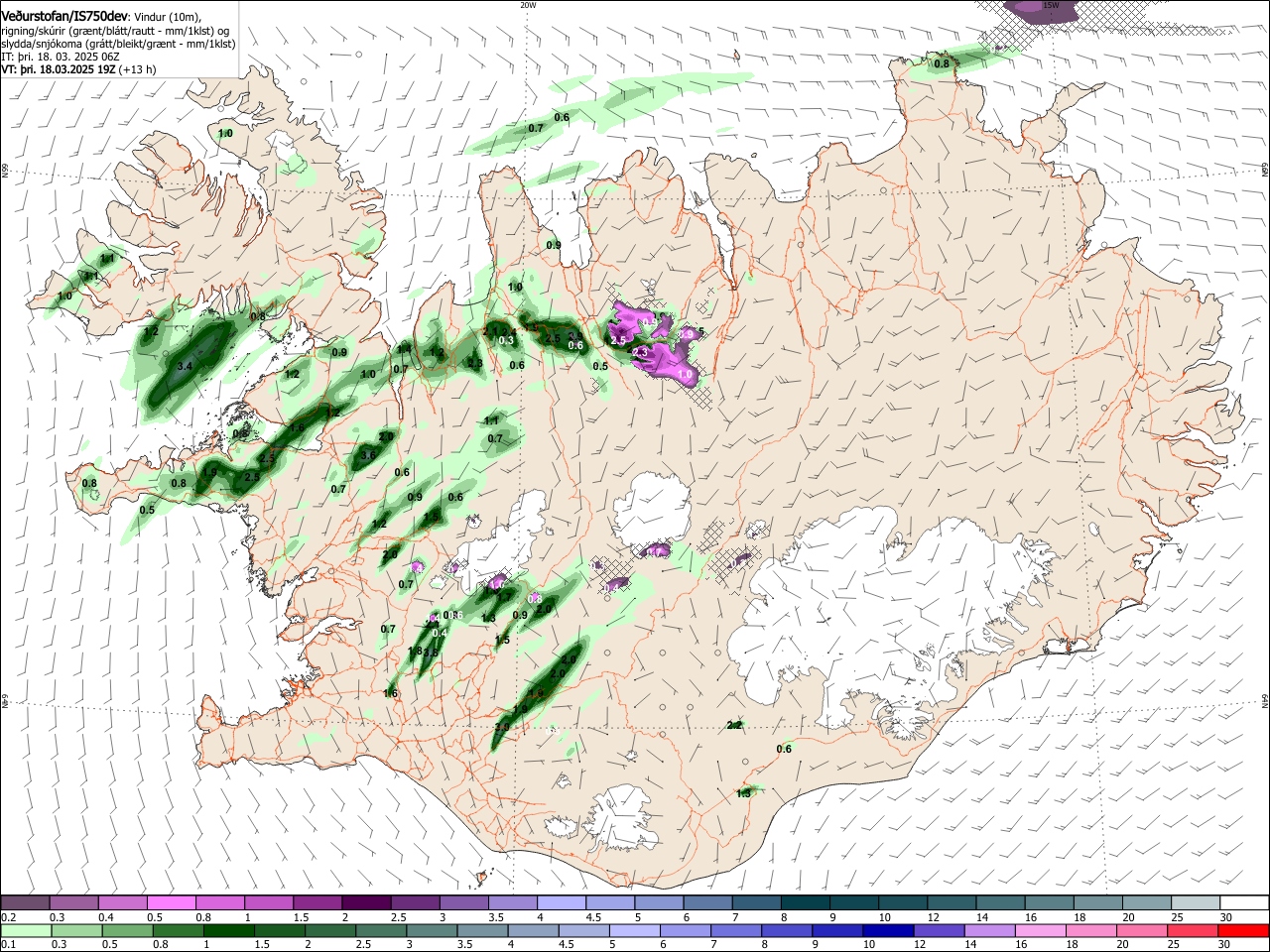Click the darkest purple swatch above the 2 label, top row

pyautogui.click(x=366, y=903)
